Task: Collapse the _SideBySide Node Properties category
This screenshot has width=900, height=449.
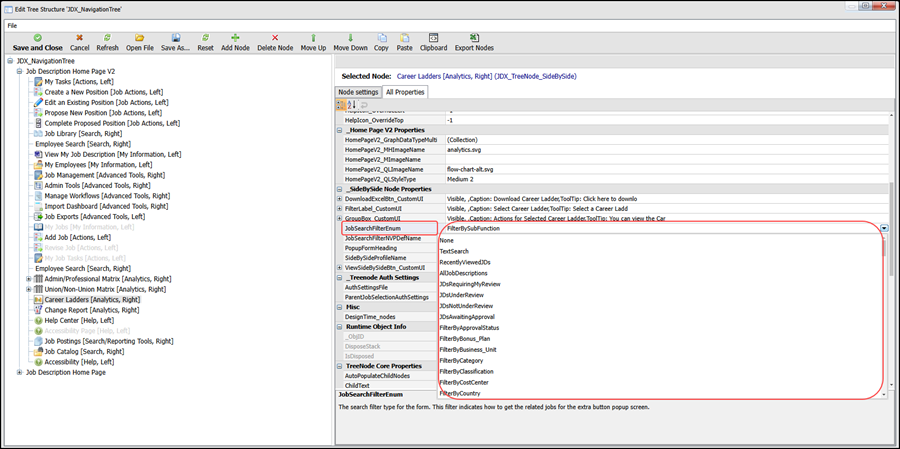Action: click(339, 189)
